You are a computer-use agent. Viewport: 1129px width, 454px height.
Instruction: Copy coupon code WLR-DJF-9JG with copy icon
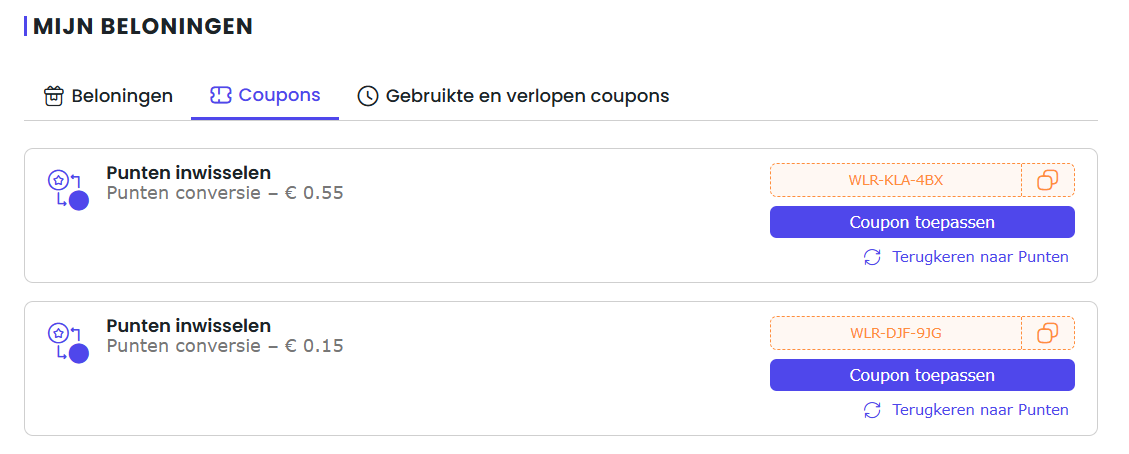coord(1048,333)
